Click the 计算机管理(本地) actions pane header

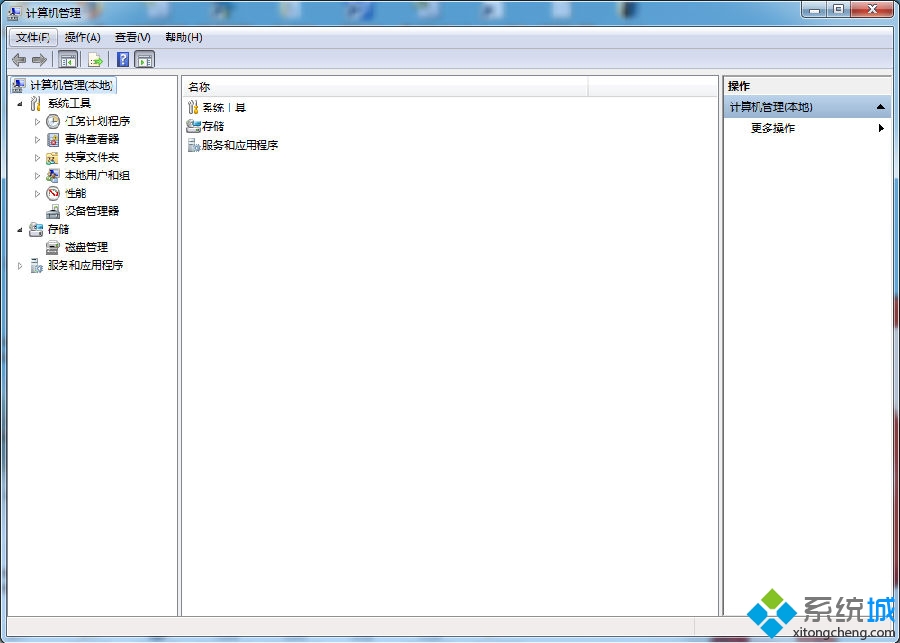[807, 107]
